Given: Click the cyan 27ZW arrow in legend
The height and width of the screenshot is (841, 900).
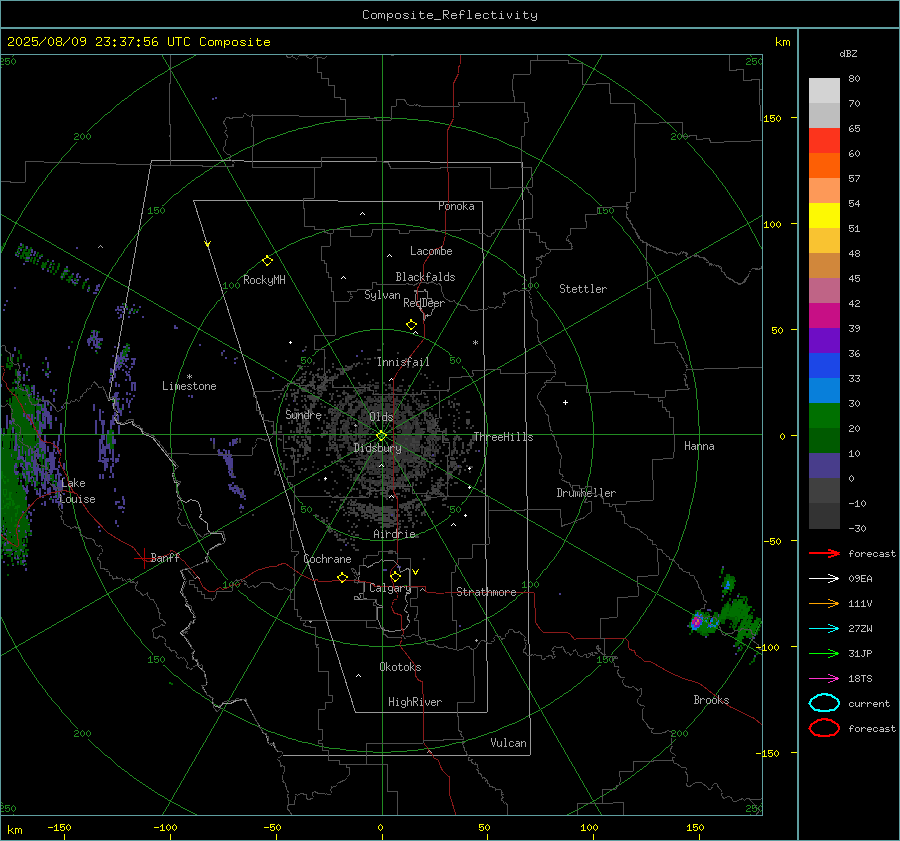Looking at the screenshot, I should coord(824,628).
